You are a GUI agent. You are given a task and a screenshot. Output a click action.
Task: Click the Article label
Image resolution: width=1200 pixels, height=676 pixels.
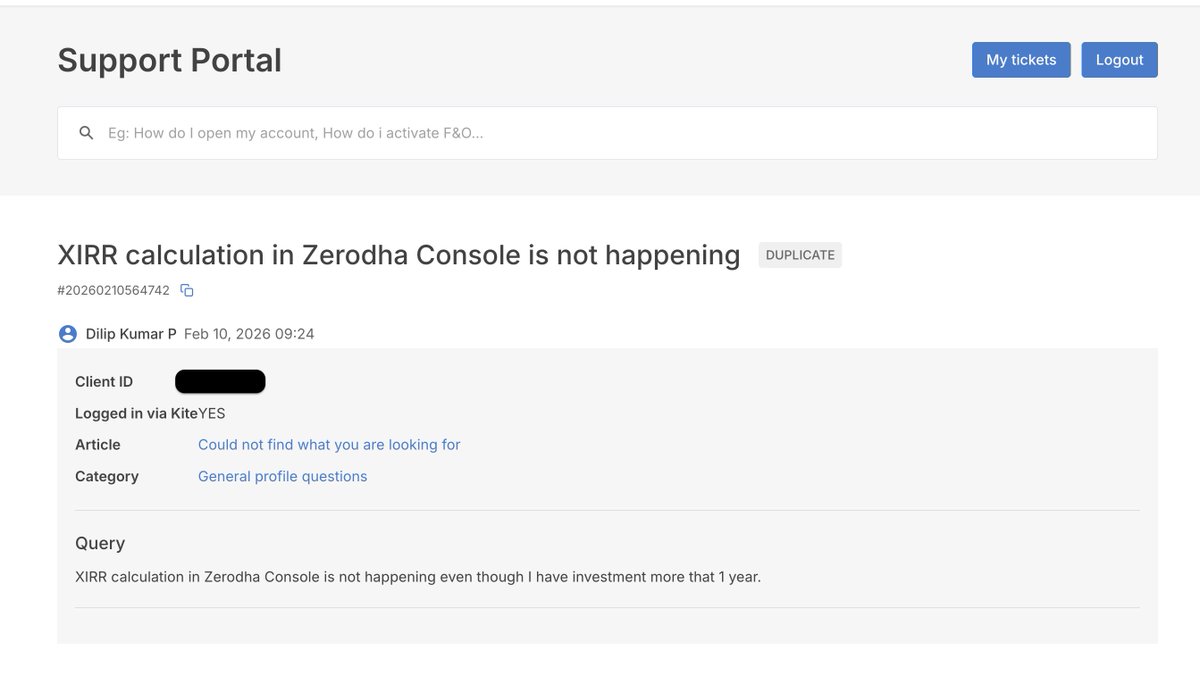[x=98, y=445]
